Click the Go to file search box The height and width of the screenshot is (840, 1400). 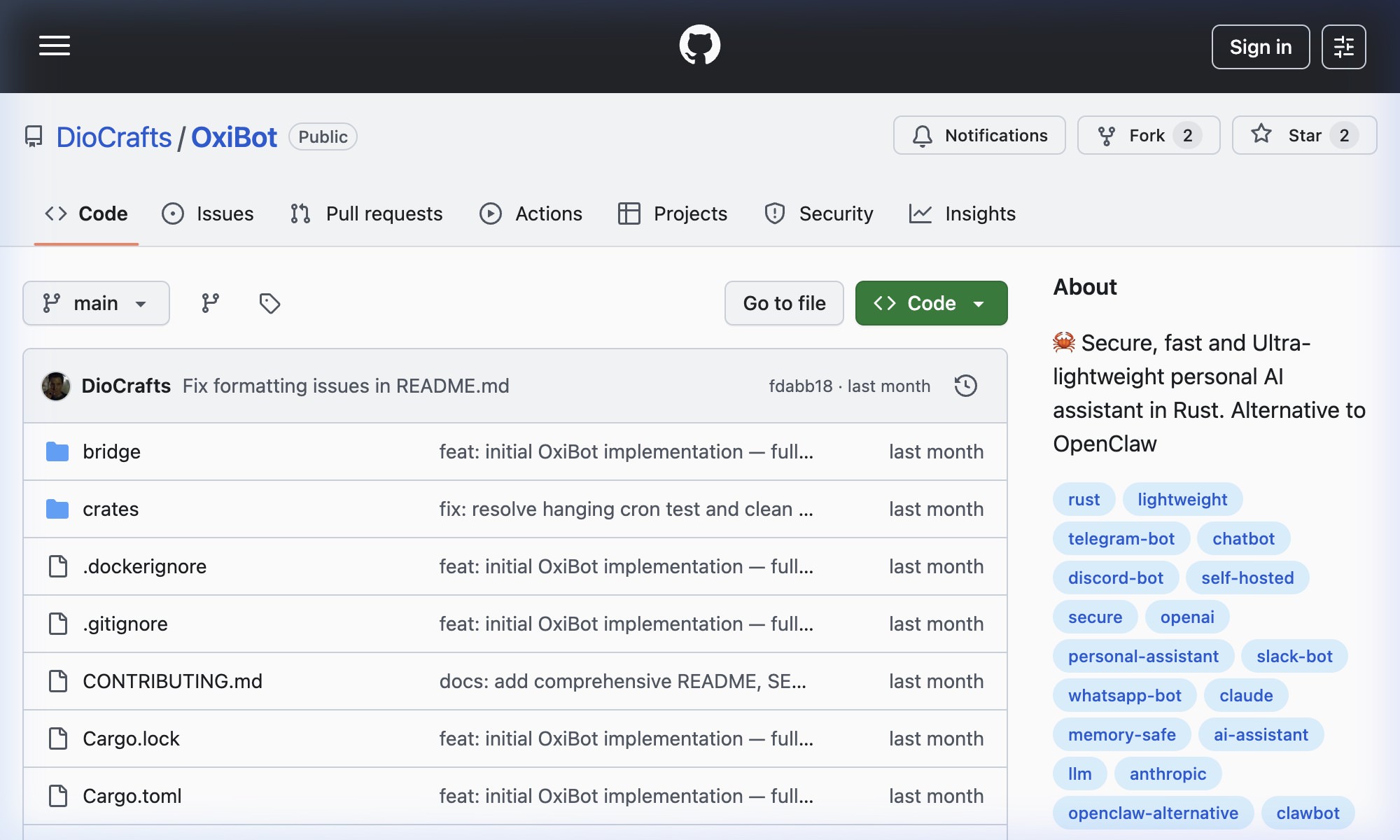pyautogui.click(x=784, y=303)
